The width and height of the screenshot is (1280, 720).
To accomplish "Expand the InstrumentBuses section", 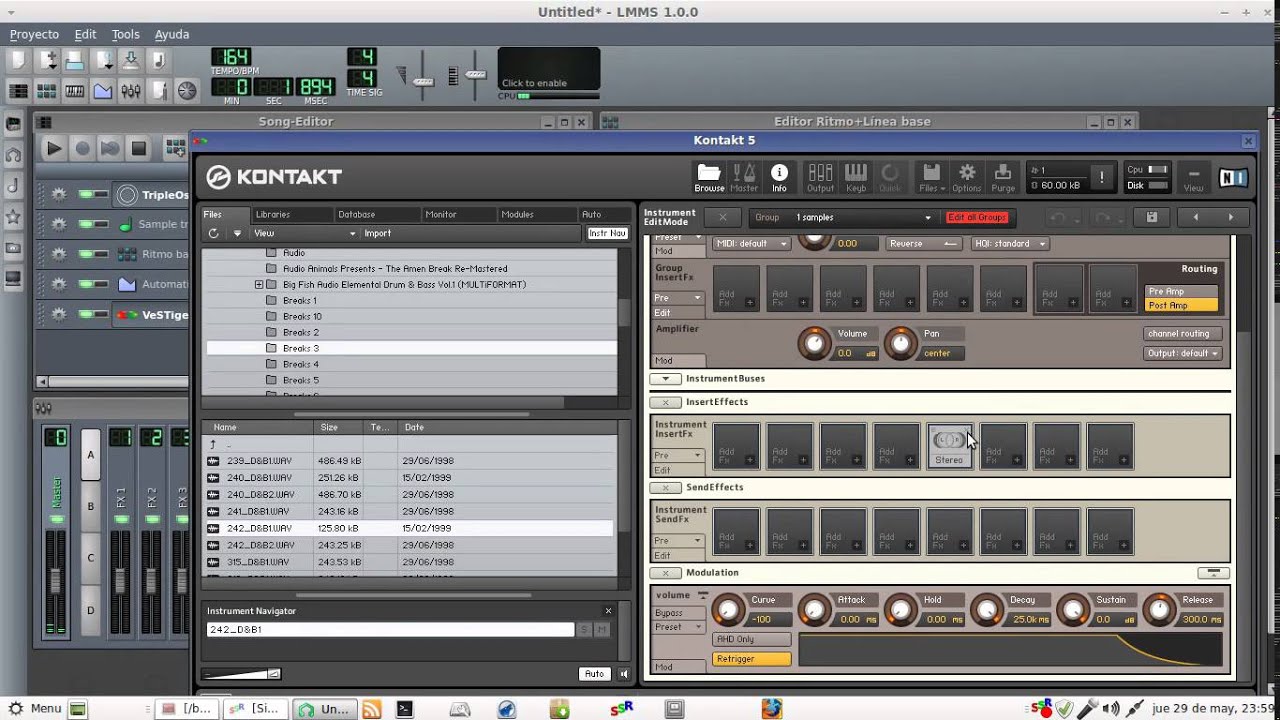I will [665, 379].
